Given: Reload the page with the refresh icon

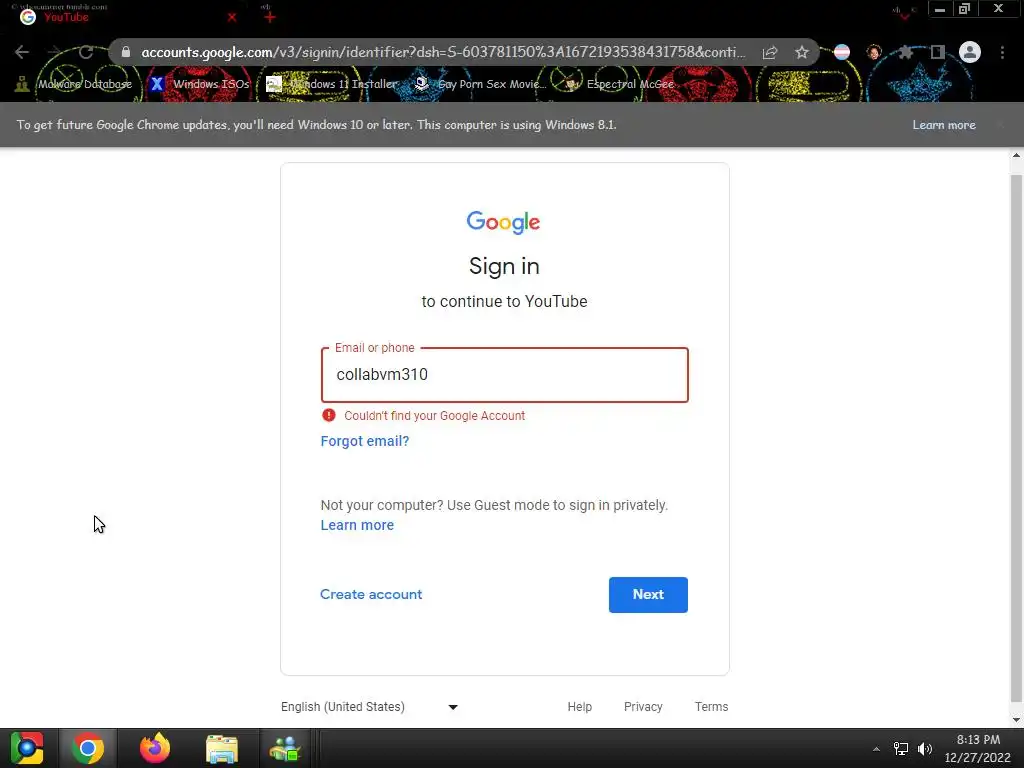Looking at the screenshot, I should (x=86, y=52).
